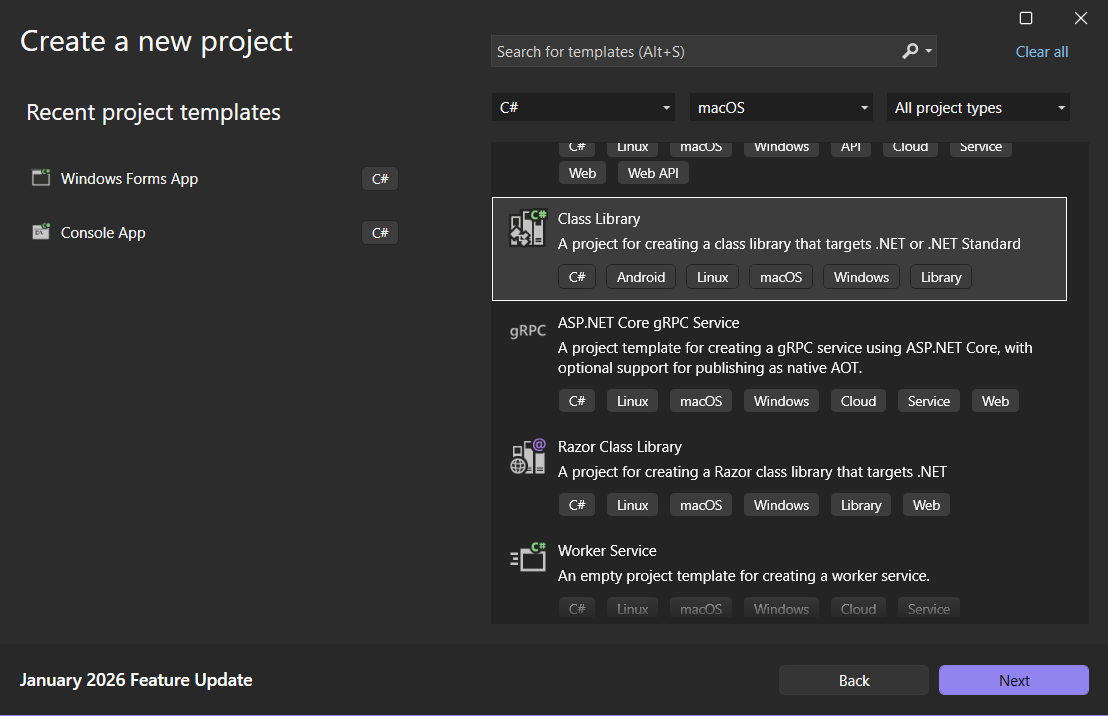The width and height of the screenshot is (1108, 716).
Task: Open the macOS platform filter dropdown
Action: point(781,107)
